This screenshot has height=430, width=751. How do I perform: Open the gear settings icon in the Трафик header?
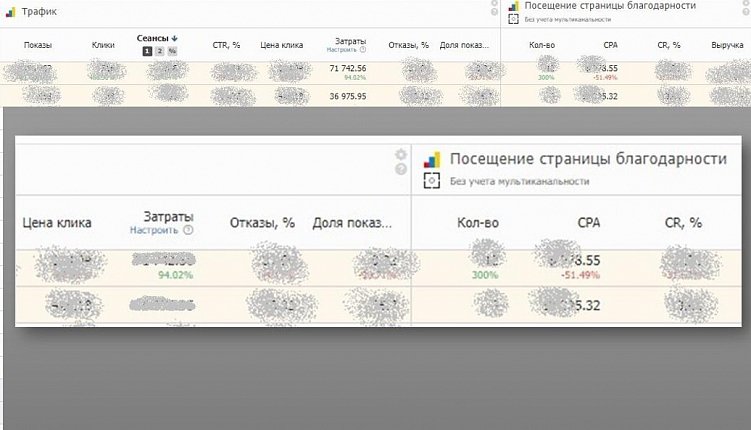[494, 3]
